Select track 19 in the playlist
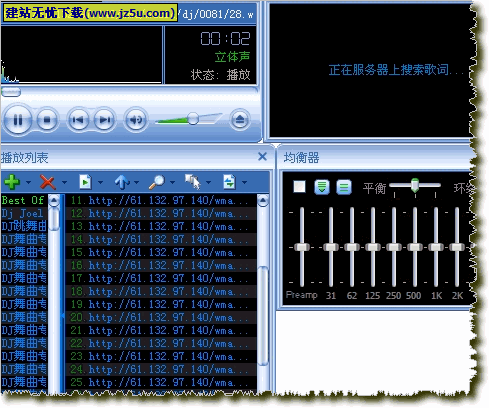Image resolution: width=489 pixels, height=408 pixels. tap(161, 304)
